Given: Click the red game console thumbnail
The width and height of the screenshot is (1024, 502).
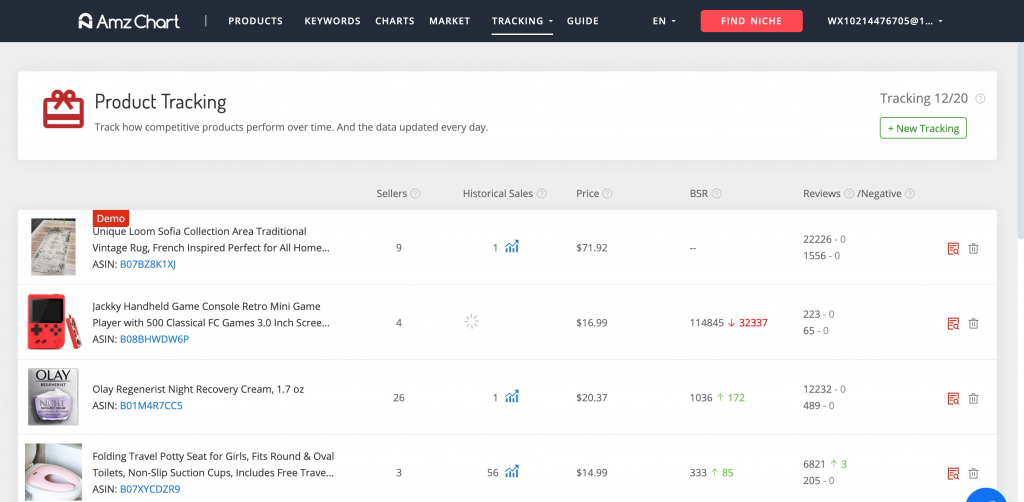Looking at the screenshot, I should (54, 321).
